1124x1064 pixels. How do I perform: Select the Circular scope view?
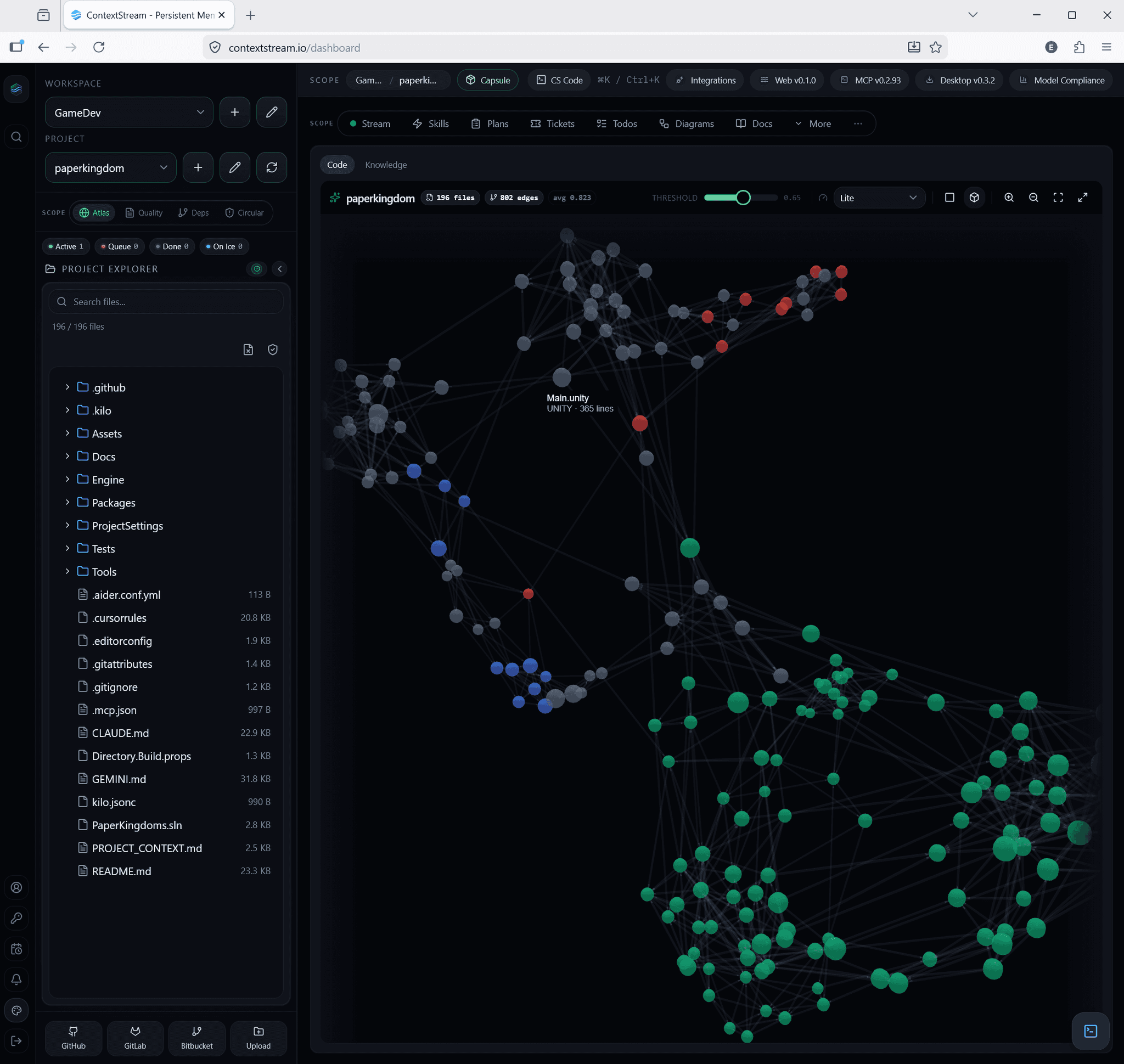pos(245,213)
